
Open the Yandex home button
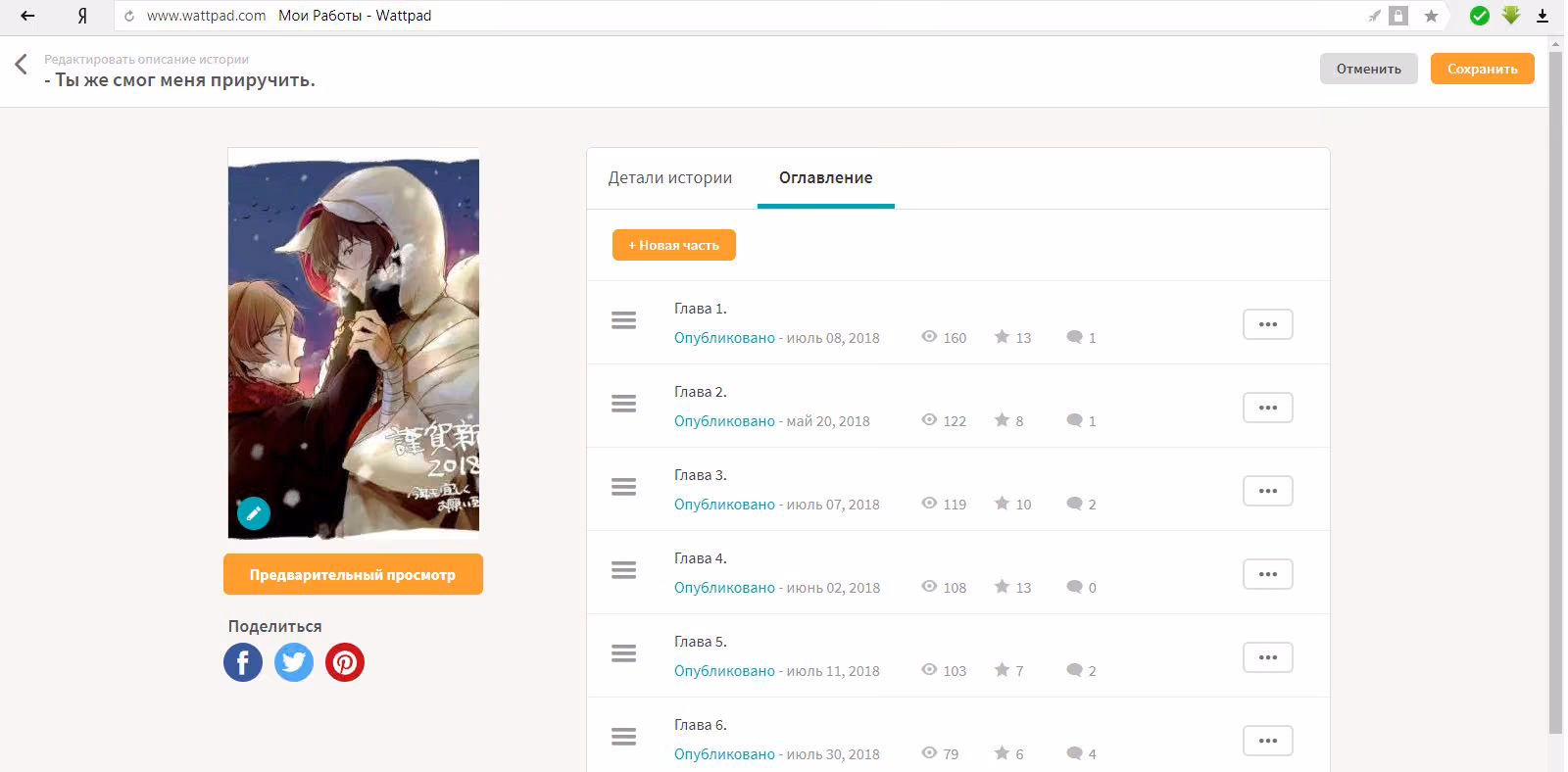coord(82,16)
